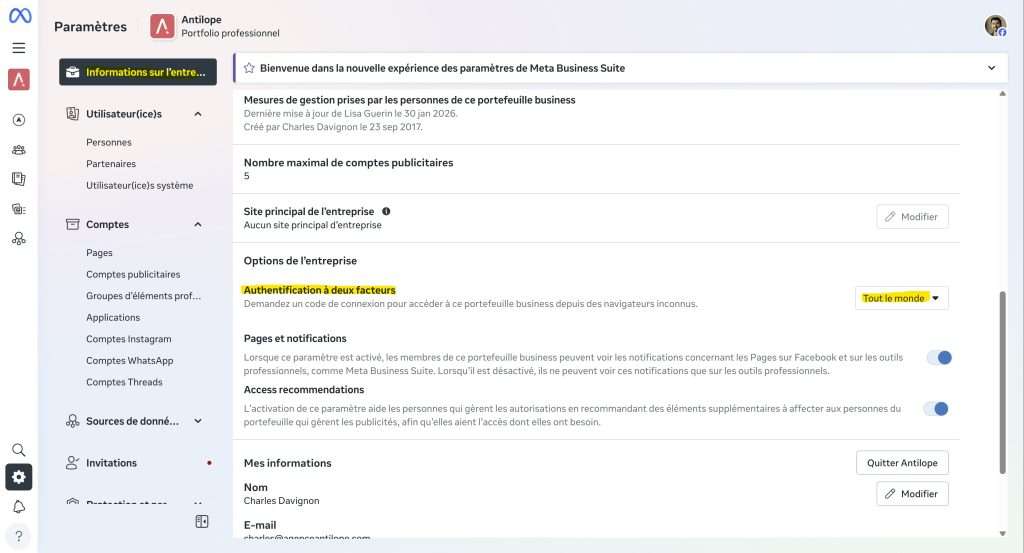This screenshot has width=1024, height=553.
Task: Click the star icon in welcome banner
Action: click(x=249, y=68)
